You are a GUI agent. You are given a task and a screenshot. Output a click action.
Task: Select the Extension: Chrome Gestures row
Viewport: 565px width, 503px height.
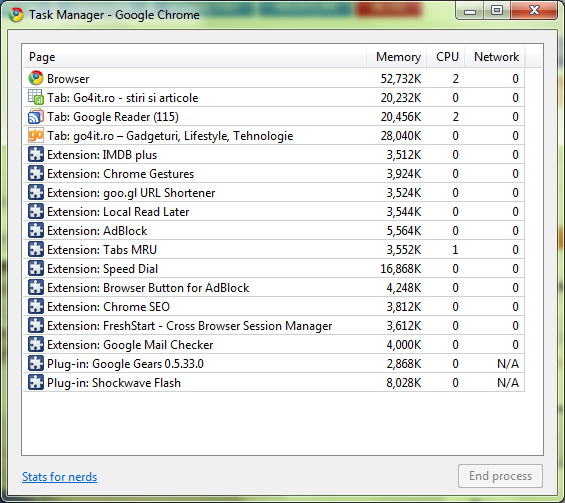(x=274, y=174)
